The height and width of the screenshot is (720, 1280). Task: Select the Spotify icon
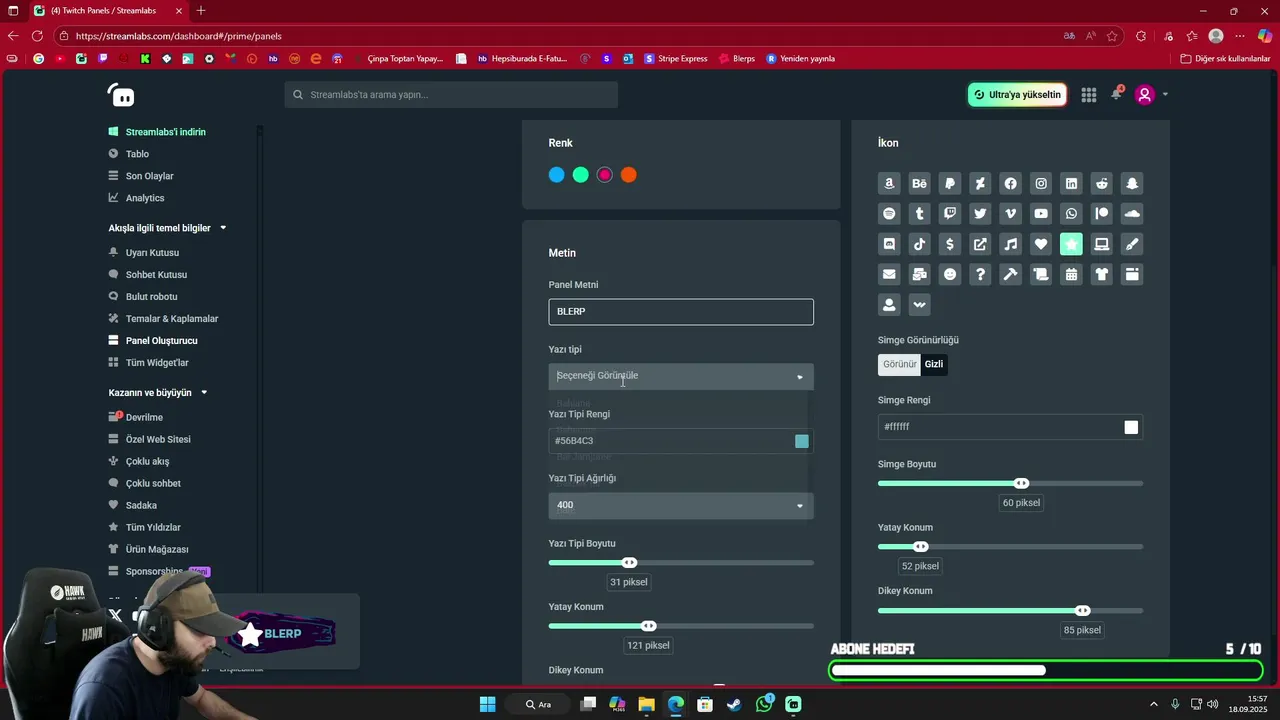click(x=889, y=214)
